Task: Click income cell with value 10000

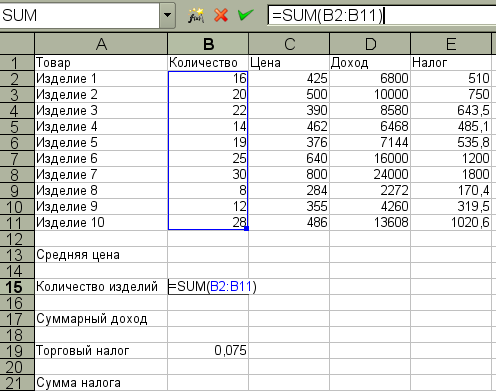Action: click(370, 95)
